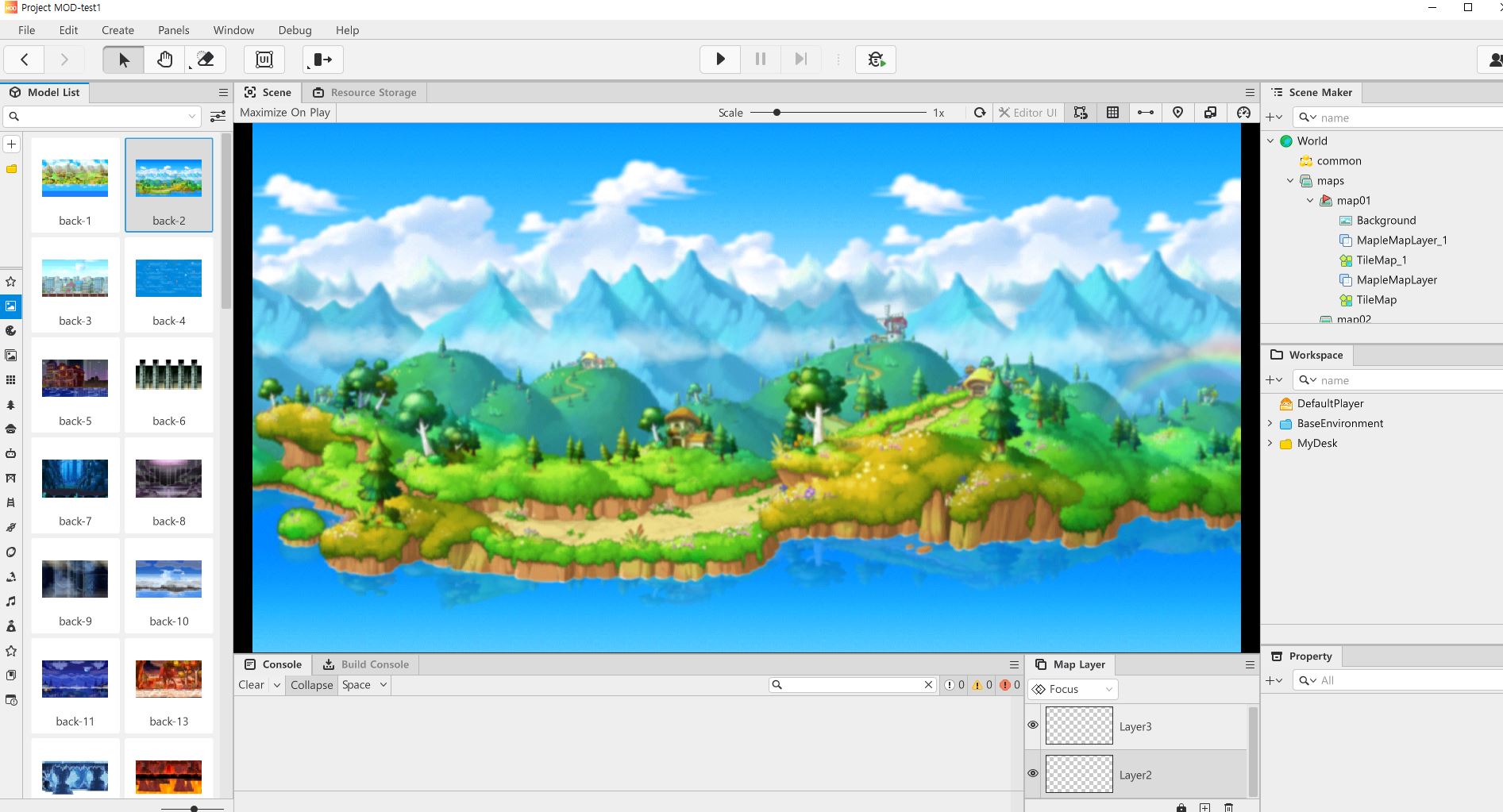Adjust the Model List thumbnail size slider
This screenshot has width=1503, height=812.
(x=194, y=809)
